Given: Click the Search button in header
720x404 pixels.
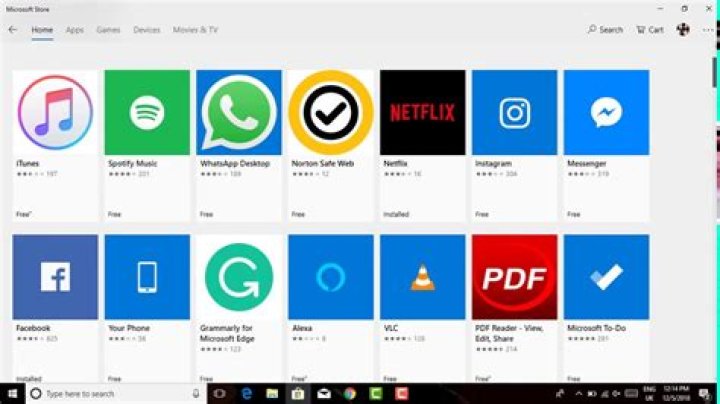Looking at the screenshot, I should pyautogui.click(x=605, y=30).
